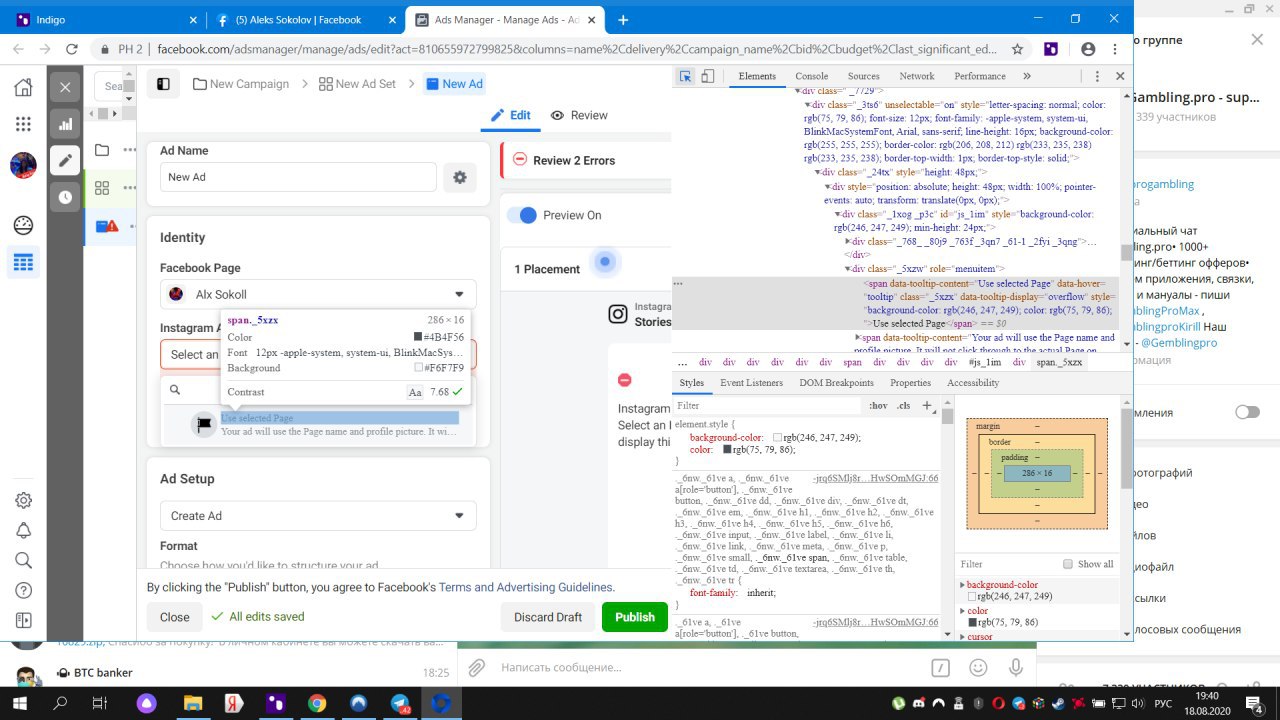This screenshot has width=1280, height=720.
Task: Open Telegram from the taskbar
Action: coord(401,704)
